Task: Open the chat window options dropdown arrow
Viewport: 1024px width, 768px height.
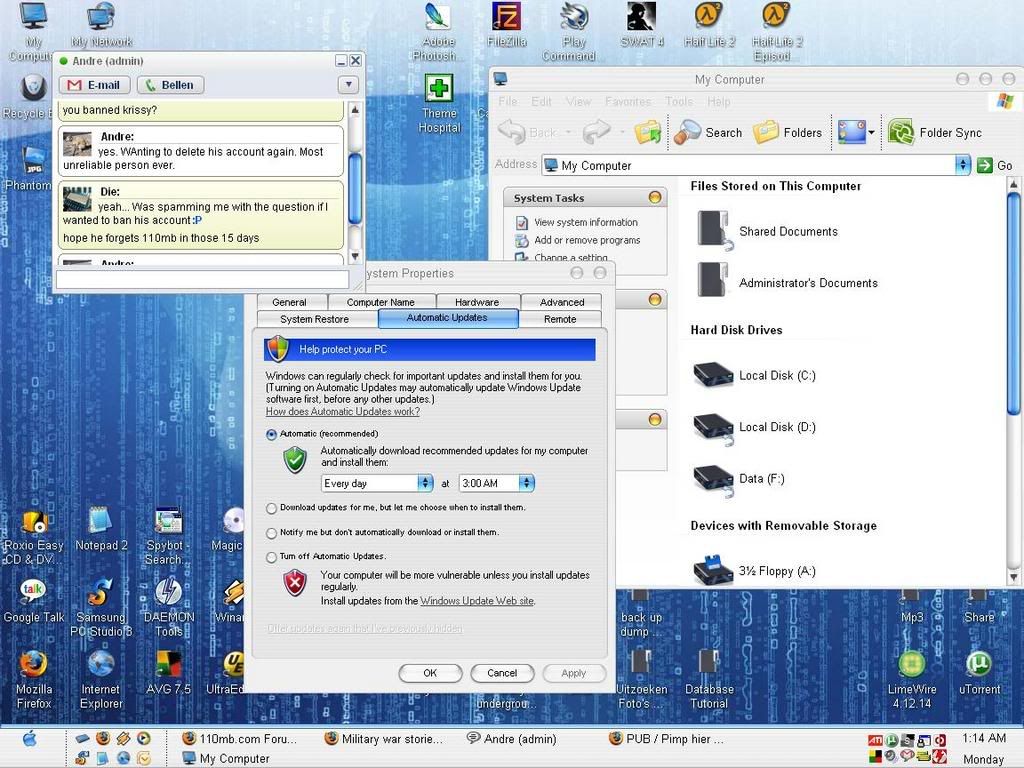Action: (x=349, y=84)
